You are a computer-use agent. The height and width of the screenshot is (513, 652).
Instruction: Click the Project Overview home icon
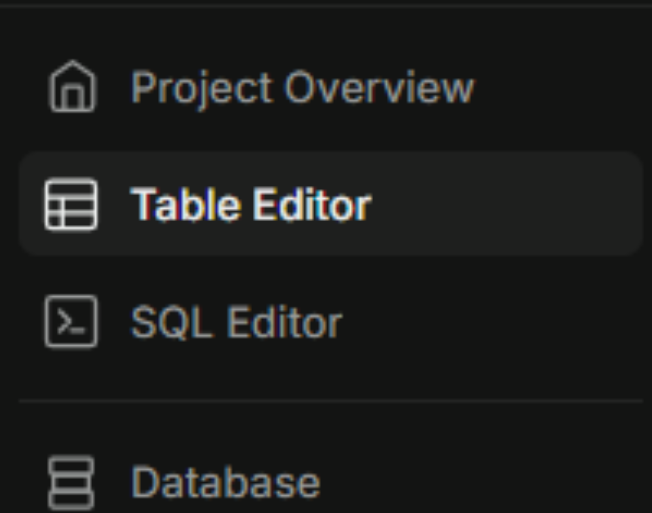coord(72,86)
